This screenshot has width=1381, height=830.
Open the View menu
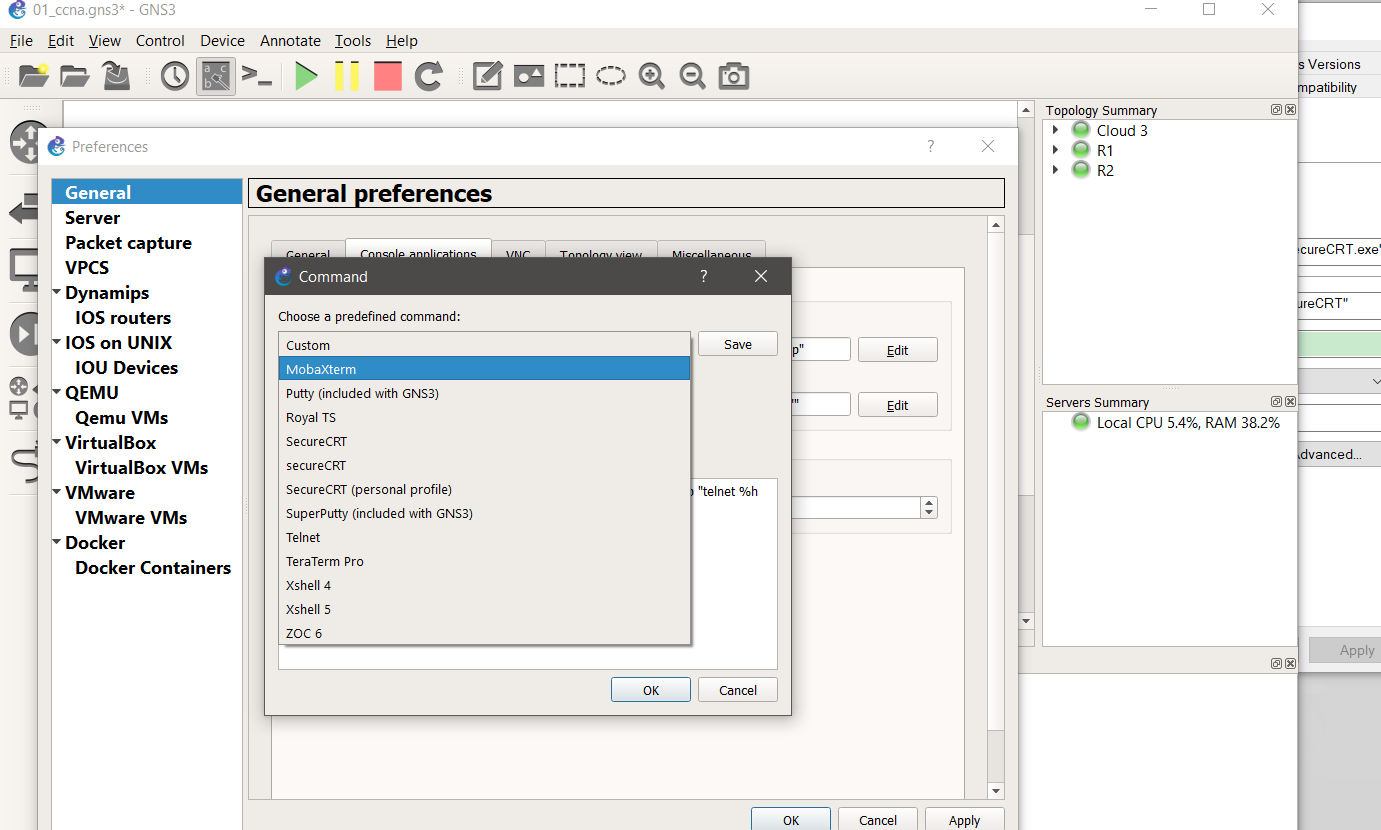coord(105,41)
